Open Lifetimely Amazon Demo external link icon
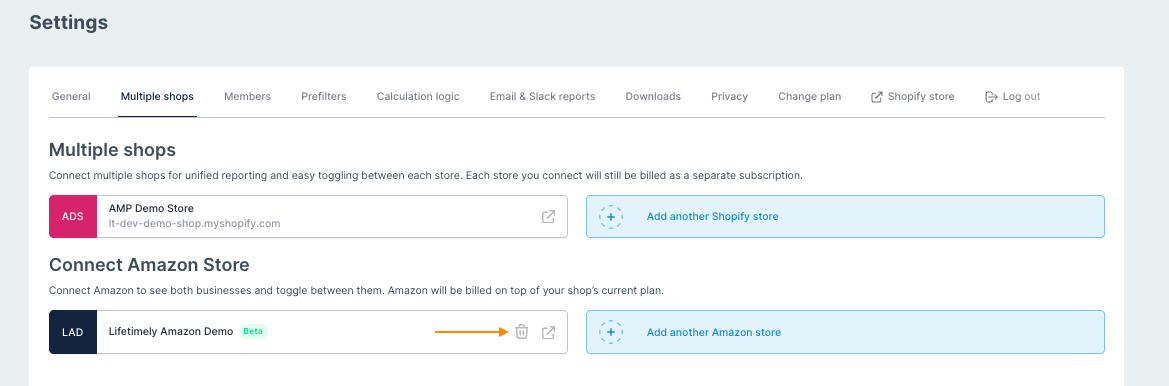Screen dimensions: 1169x386 coord(548,332)
